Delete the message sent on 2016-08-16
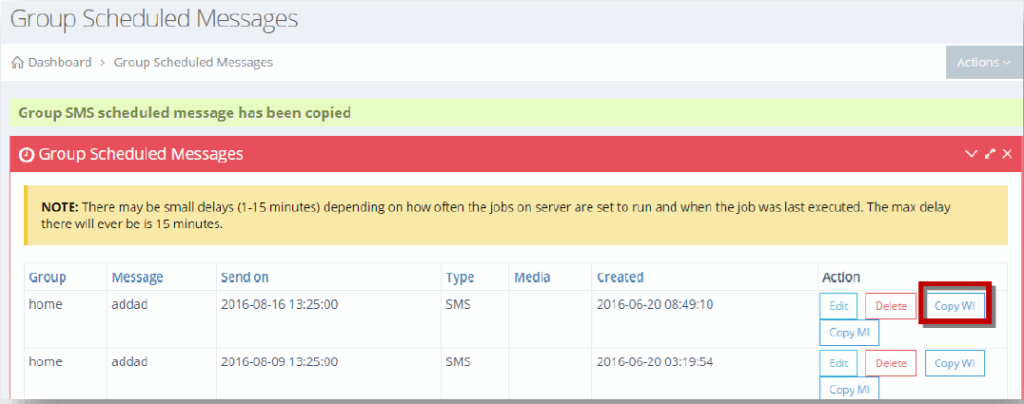The image size is (1024, 404). [x=891, y=306]
